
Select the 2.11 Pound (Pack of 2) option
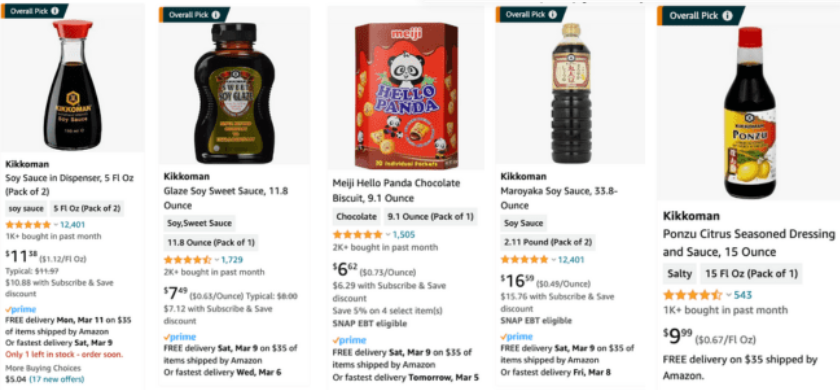(x=548, y=242)
